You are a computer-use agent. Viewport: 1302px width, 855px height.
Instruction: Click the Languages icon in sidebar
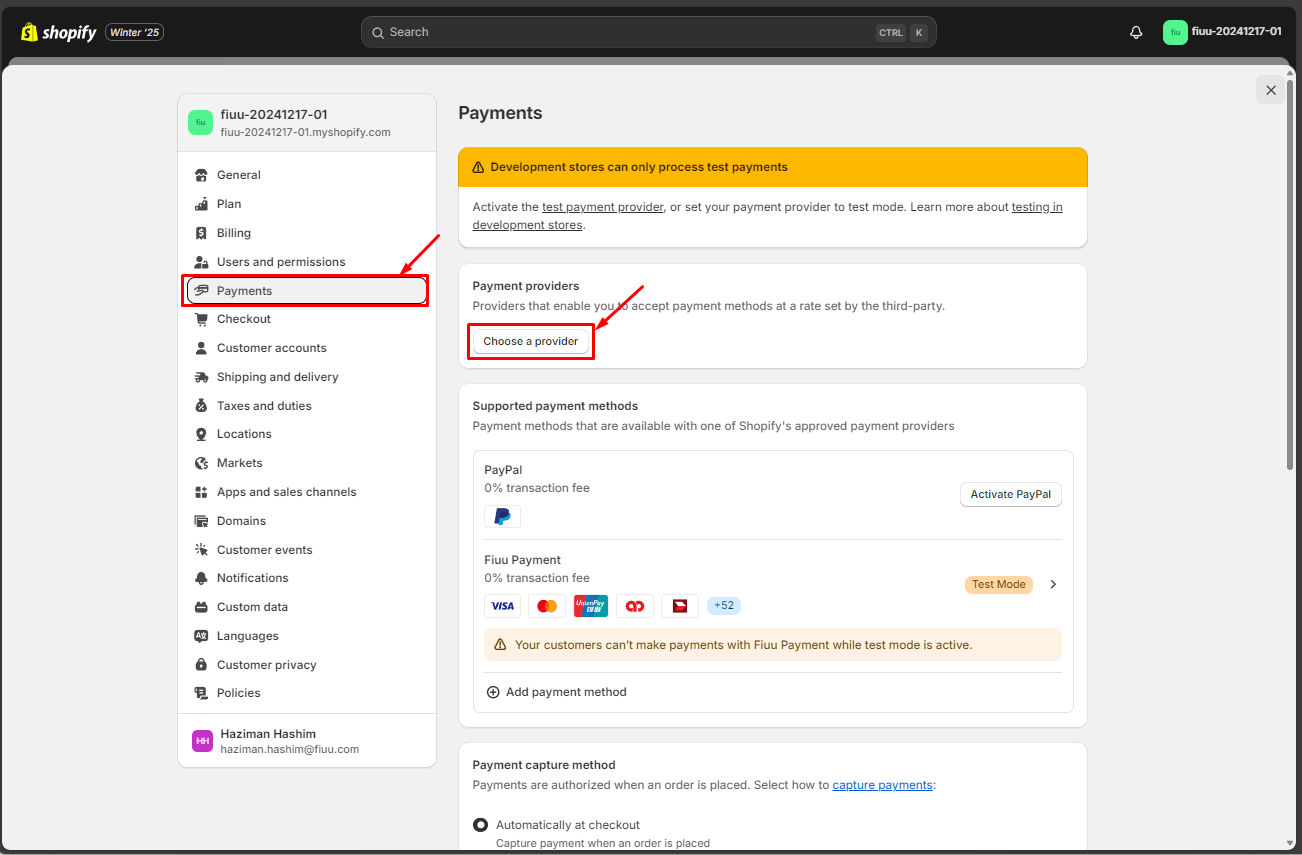pyautogui.click(x=200, y=636)
